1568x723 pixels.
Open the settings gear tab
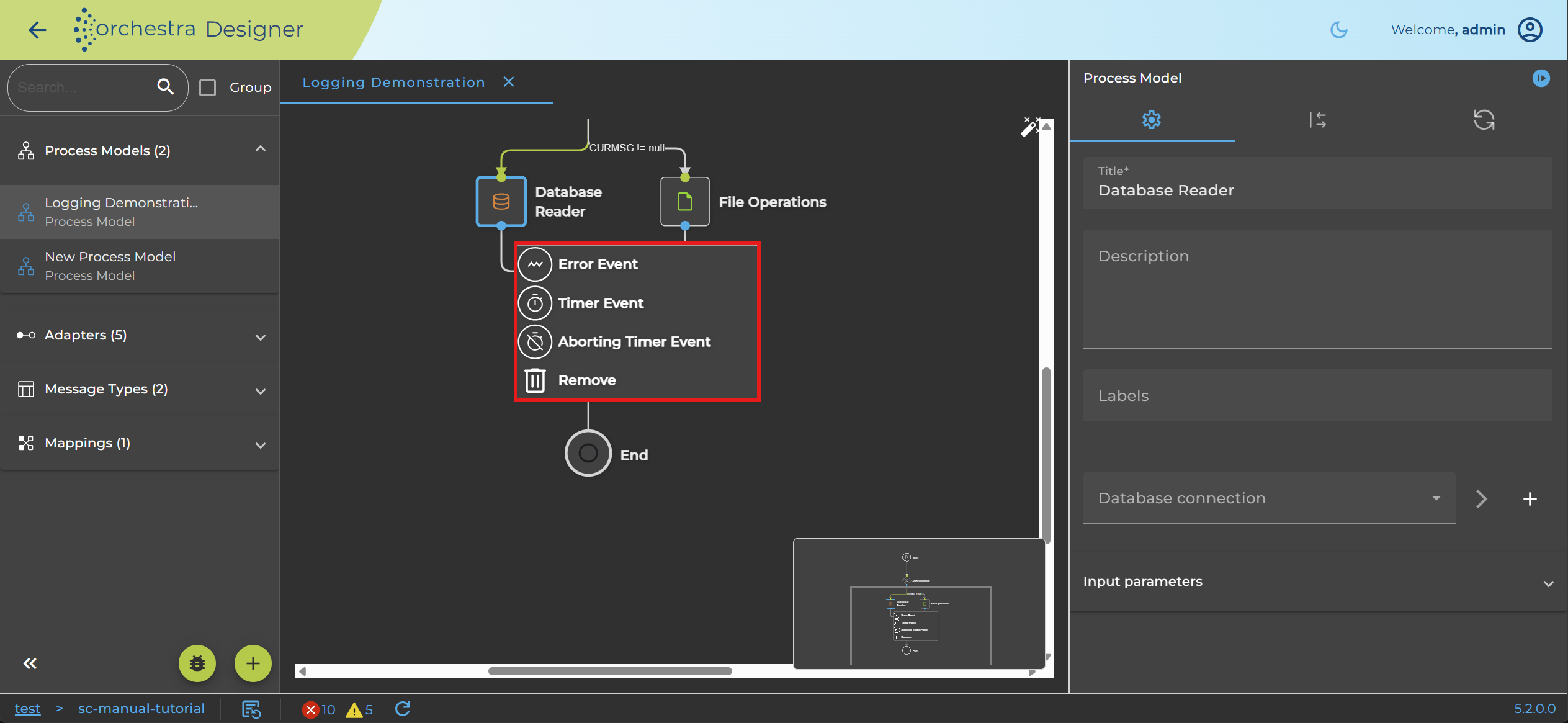point(1152,120)
